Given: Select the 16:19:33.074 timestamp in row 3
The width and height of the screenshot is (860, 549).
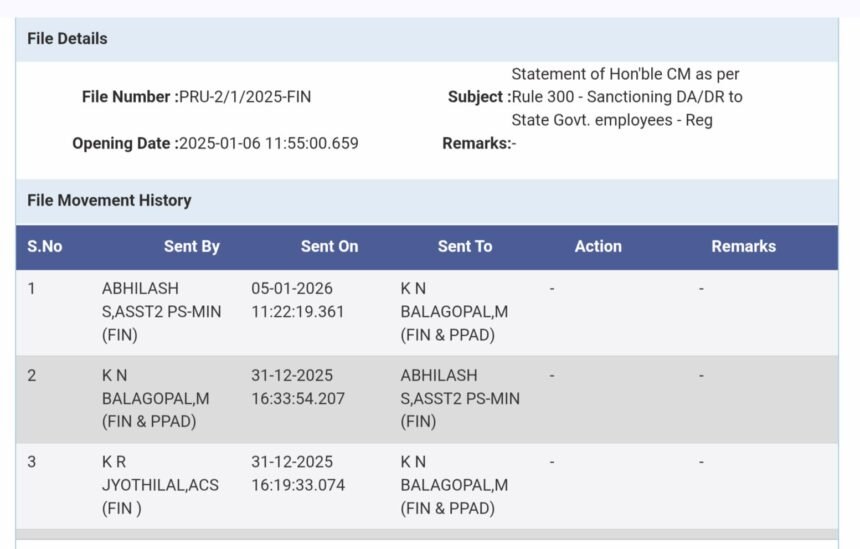Looking at the screenshot, I should tap(297, 485).
